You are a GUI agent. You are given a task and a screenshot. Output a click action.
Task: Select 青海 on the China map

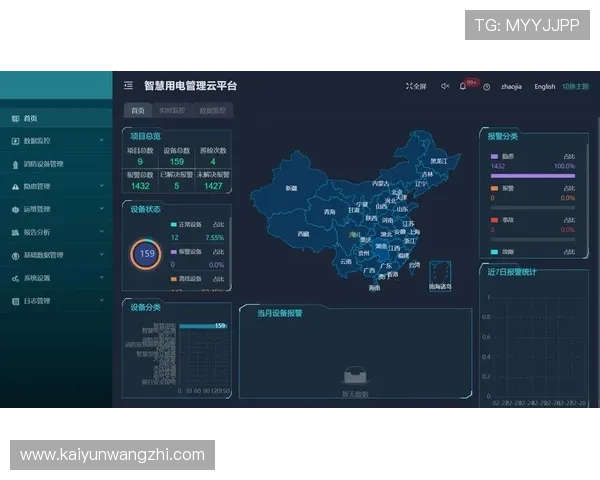pyautogui.click(x=329, y=212)
